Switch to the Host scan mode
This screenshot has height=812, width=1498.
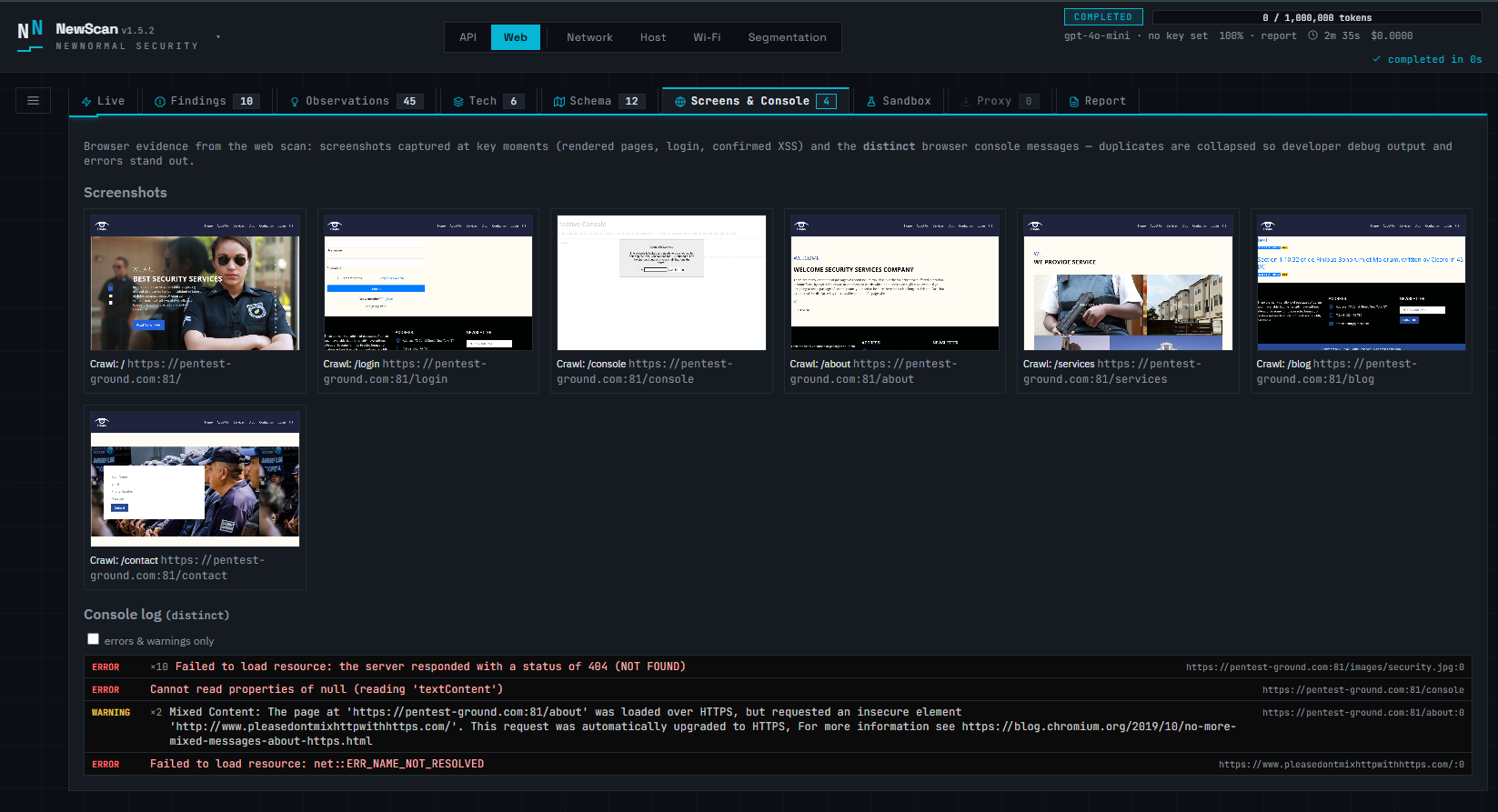(653, 37)
